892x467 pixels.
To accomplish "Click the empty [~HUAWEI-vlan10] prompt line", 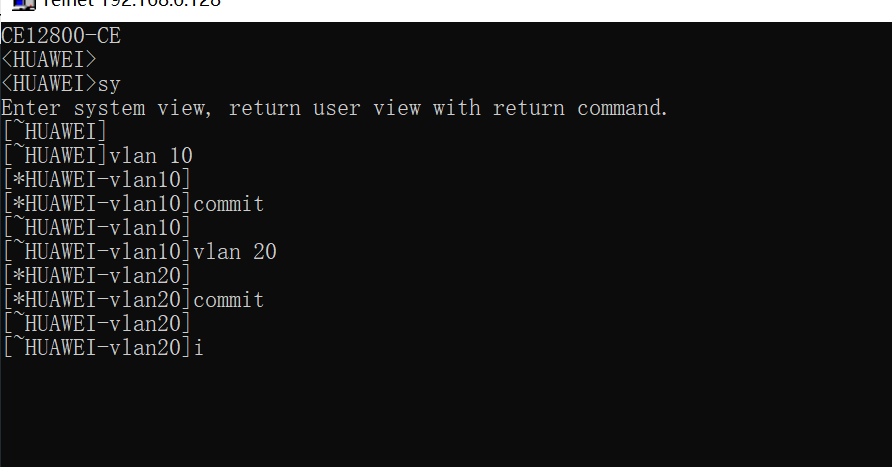I will pyautogui.click(x=97, y=228).
